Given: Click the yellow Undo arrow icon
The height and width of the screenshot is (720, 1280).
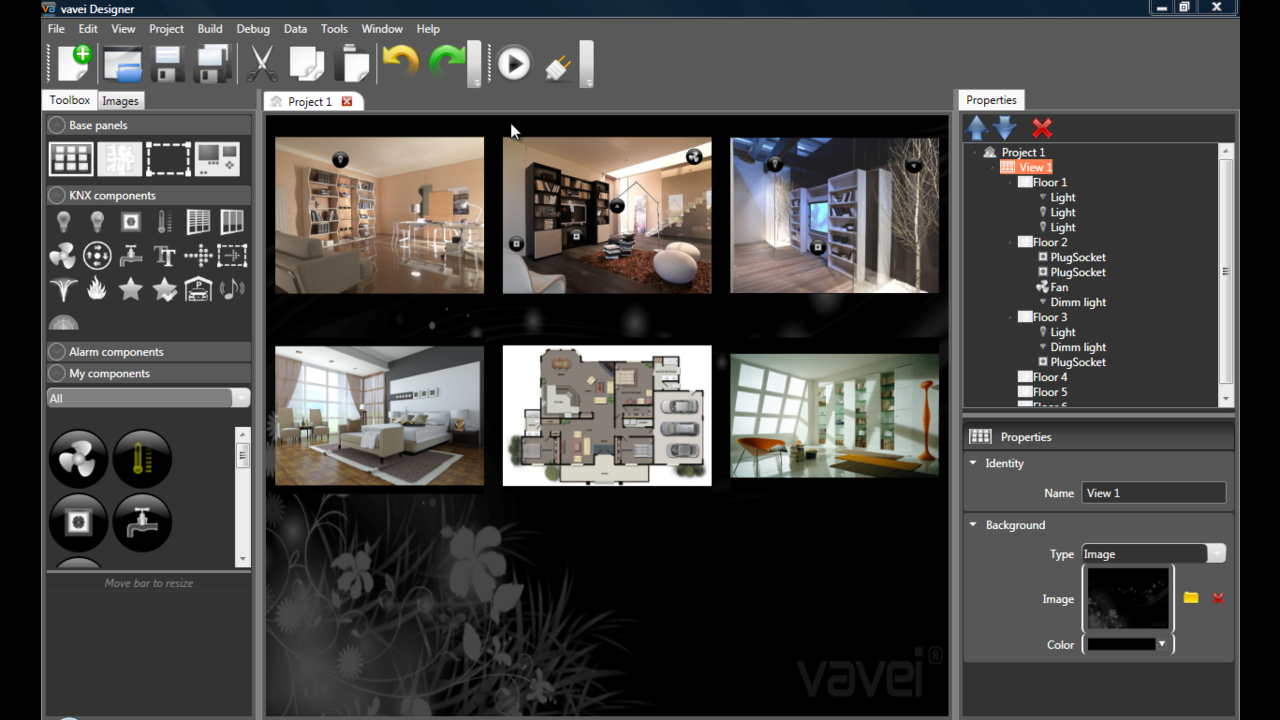Looking at the screenshot, I should [401, 63].
